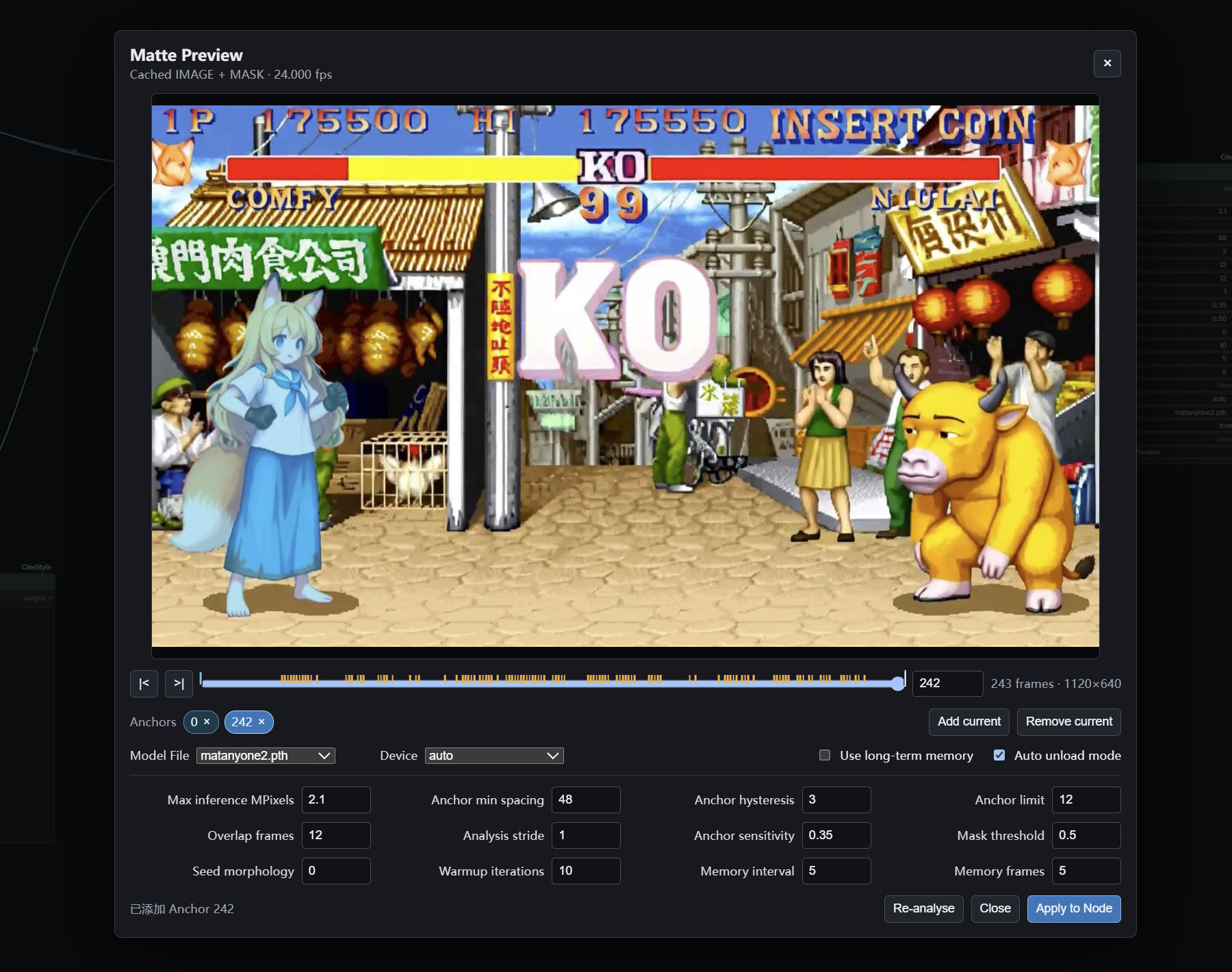The height and width of the screenshot is (972, 1232).
Task: Click the Add current button
Action: click(x=969, y=721)
